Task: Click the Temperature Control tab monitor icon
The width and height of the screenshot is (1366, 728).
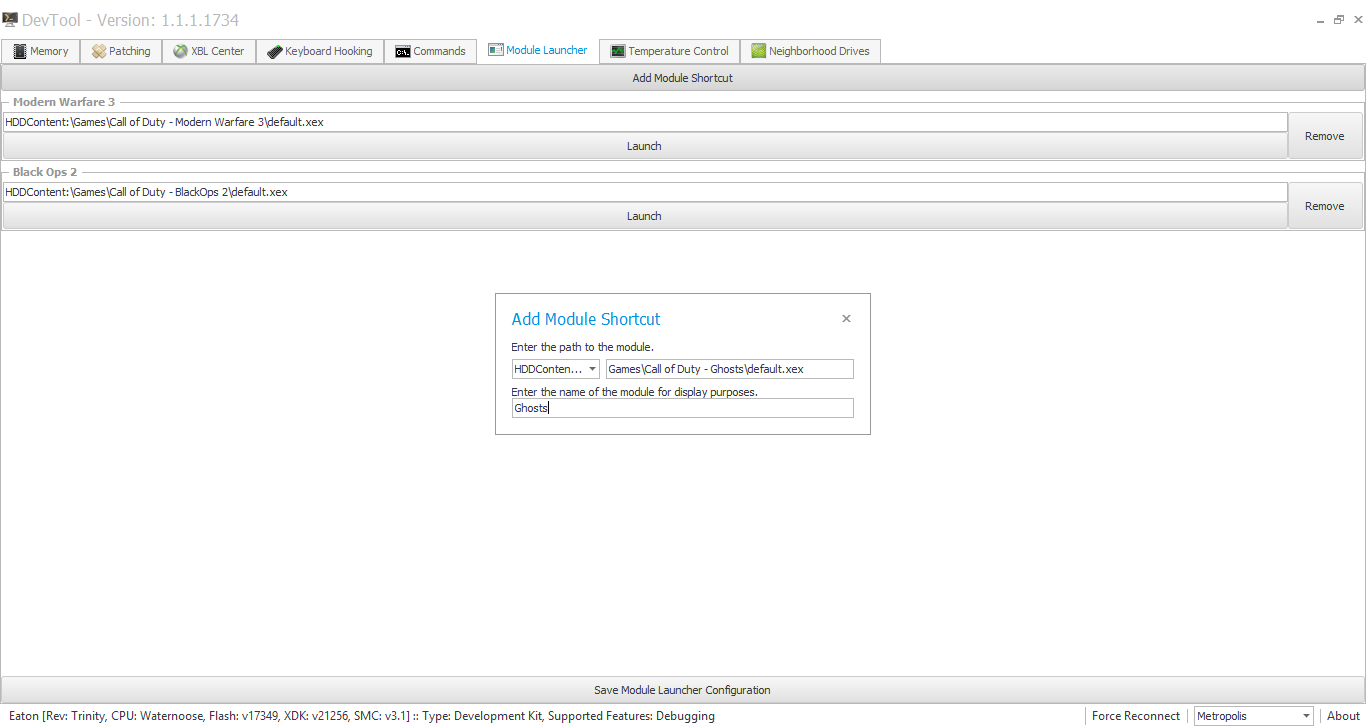Action: tap(618, 51)
